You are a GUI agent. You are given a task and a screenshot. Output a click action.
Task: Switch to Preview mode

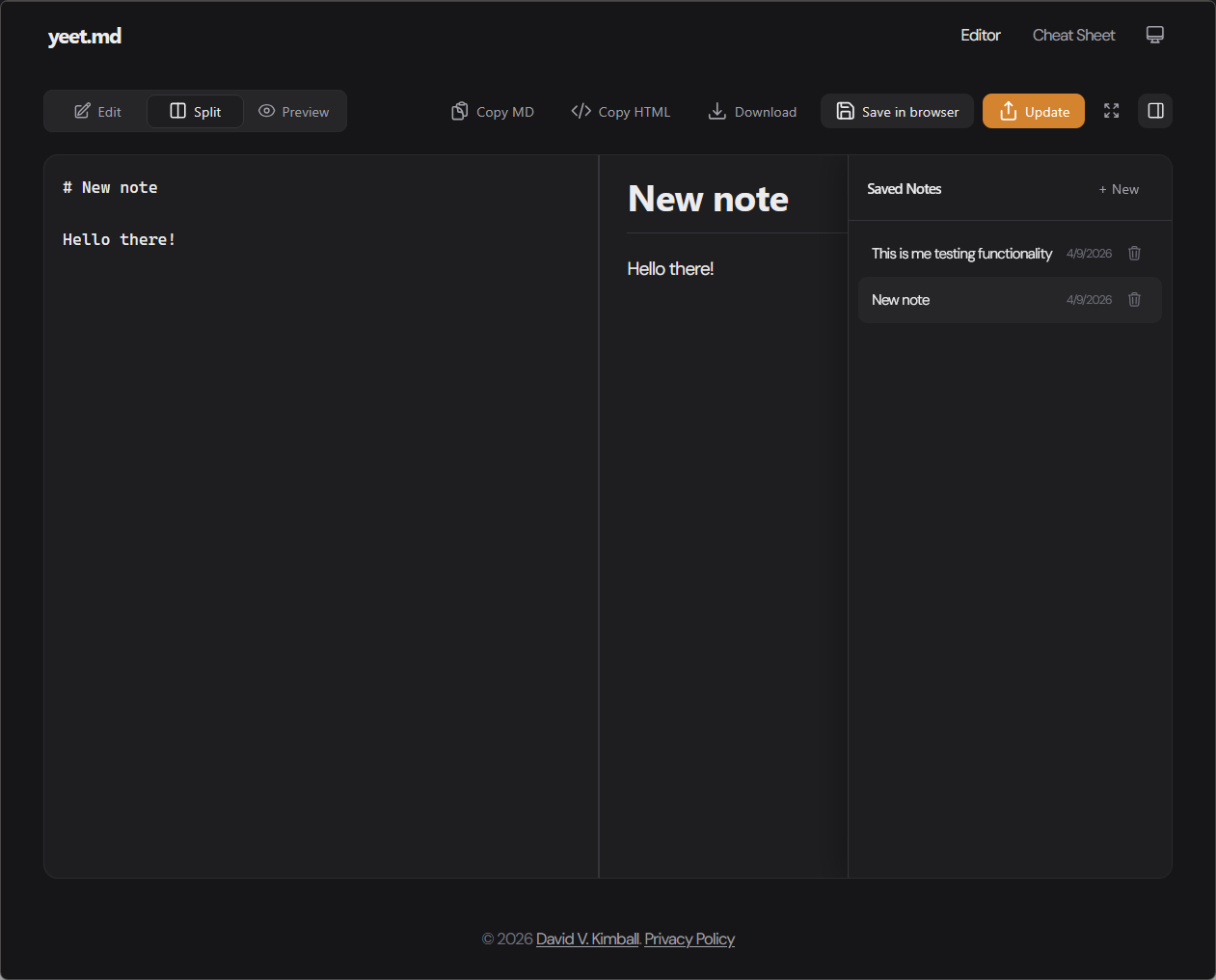[x=293, y=111]
